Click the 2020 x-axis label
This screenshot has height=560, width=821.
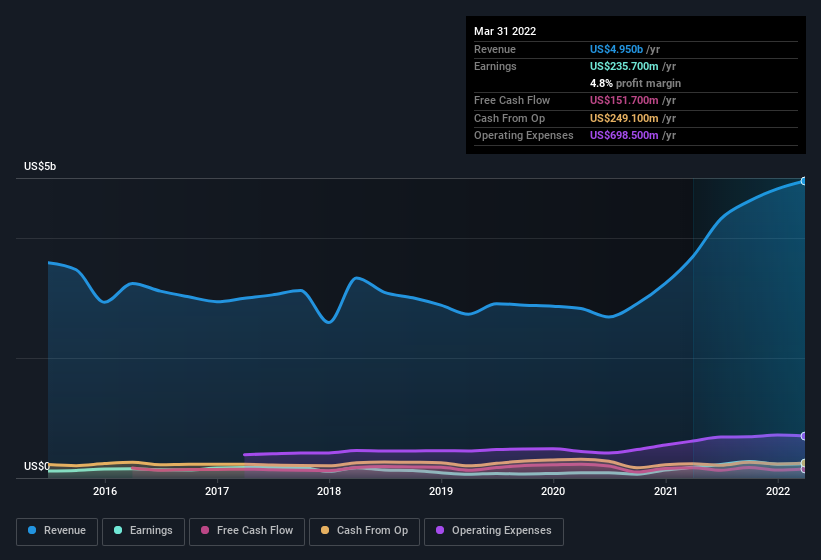click(x=553, y=491)
